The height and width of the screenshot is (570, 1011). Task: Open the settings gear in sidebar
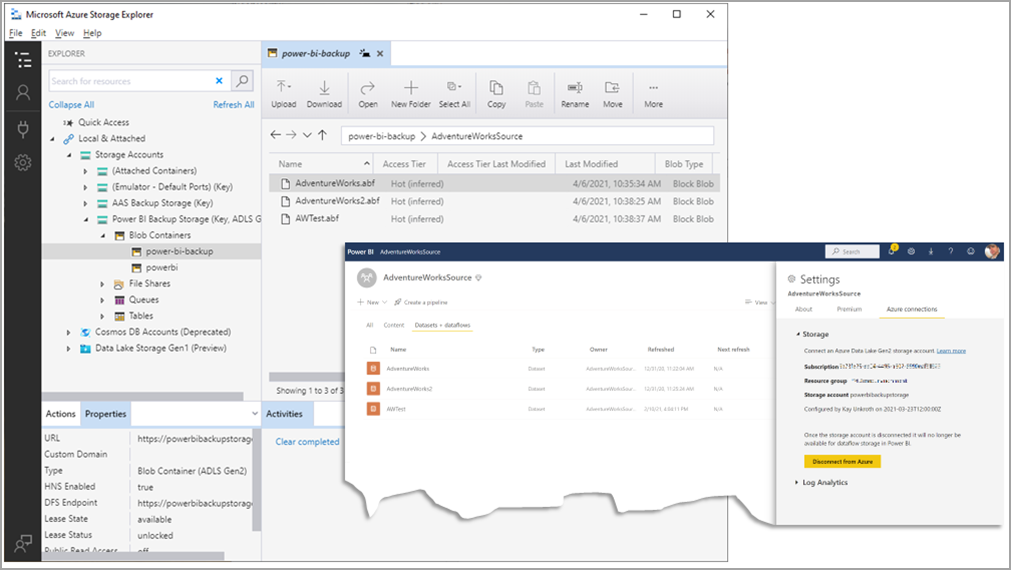pyautogui.click(x=23, y=162)
